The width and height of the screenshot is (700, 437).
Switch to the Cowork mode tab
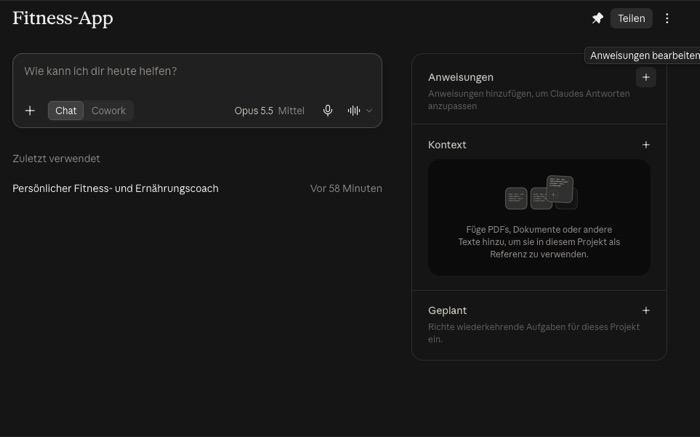coord(108,111)
